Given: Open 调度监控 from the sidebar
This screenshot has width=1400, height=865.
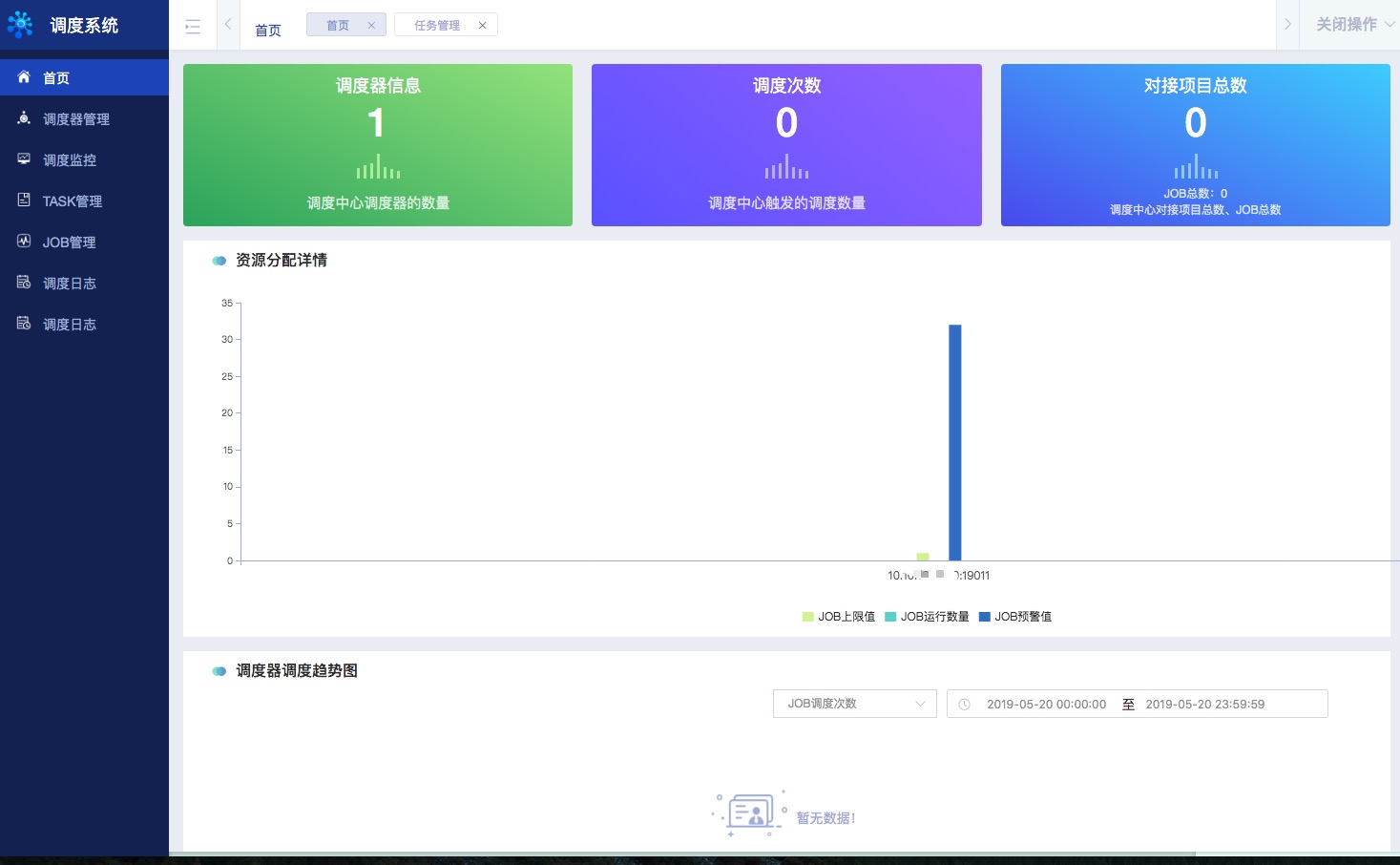Looking at the screenshot, I should tap(68, 159).
